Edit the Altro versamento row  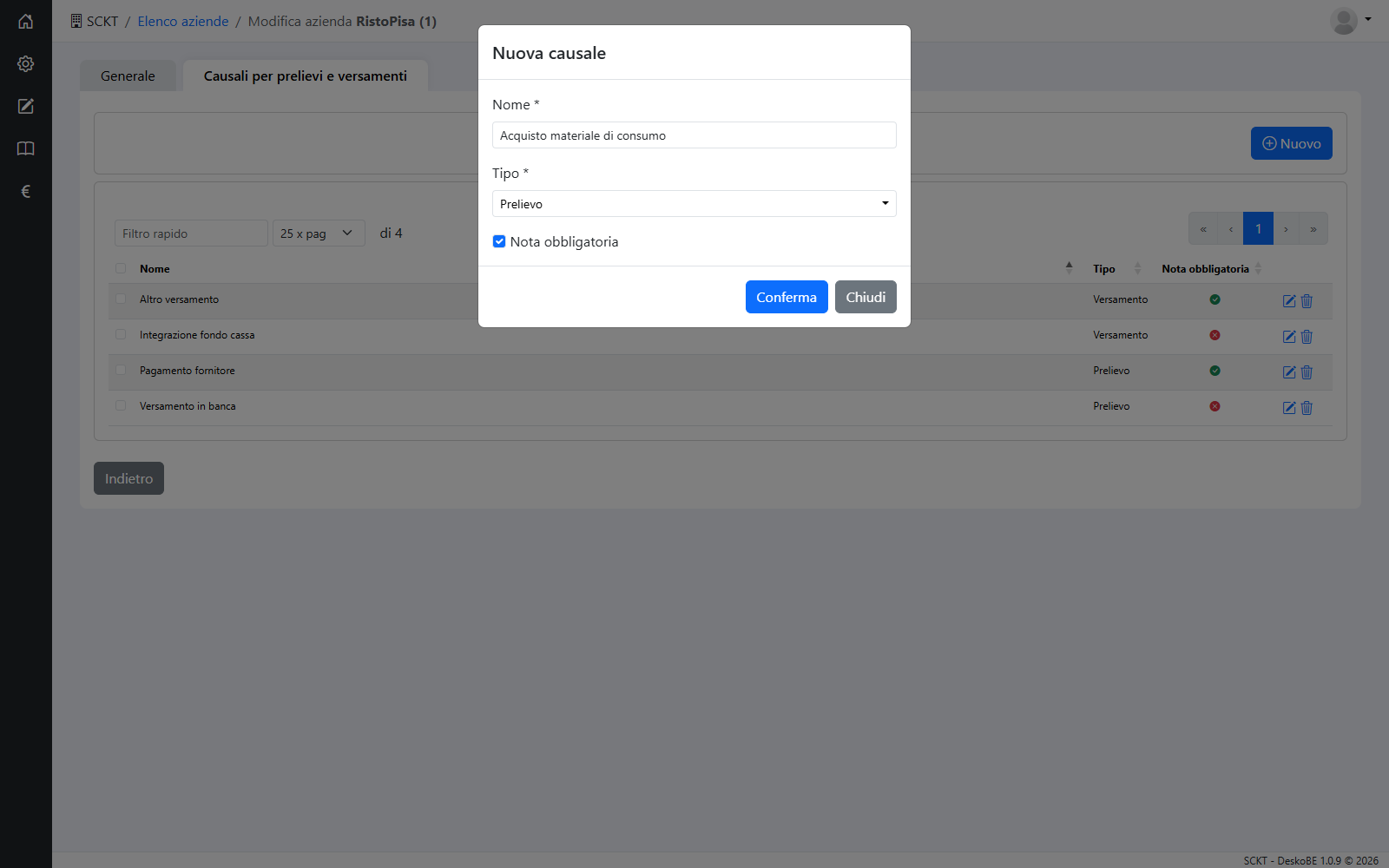click(1289, 301)
